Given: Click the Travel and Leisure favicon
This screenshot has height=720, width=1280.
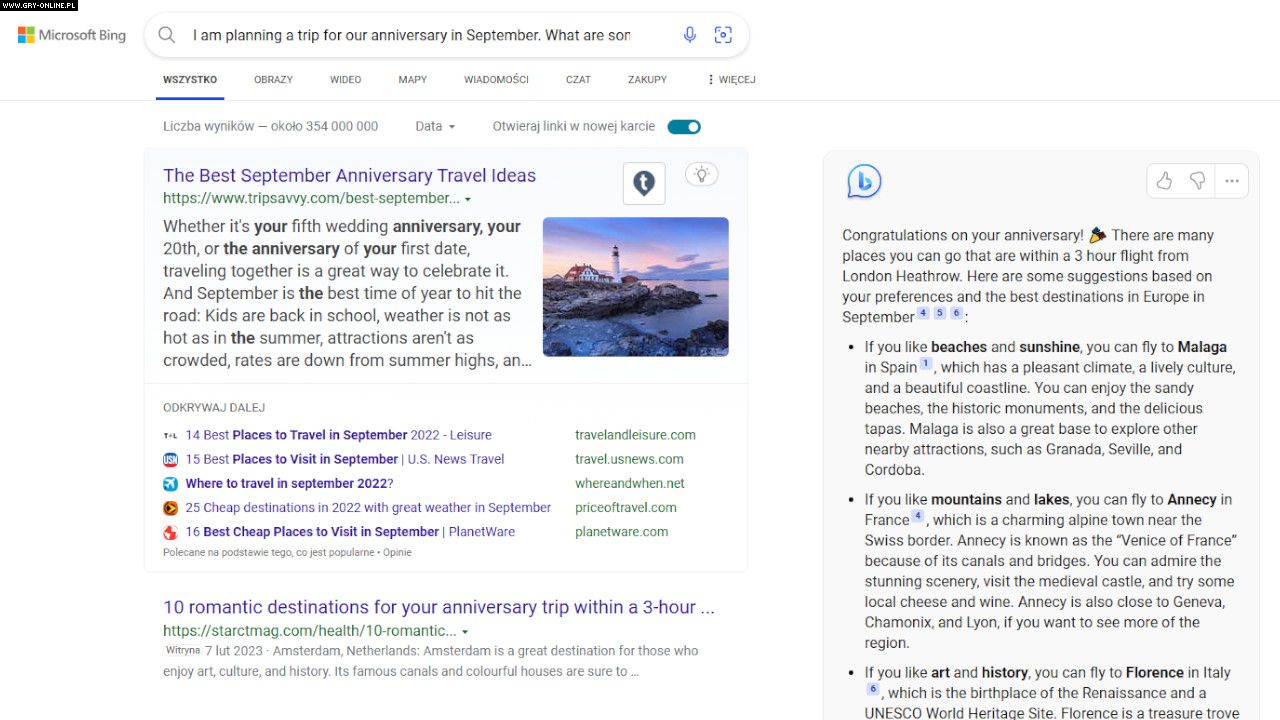Looking at the screenshot, I should click(170, 435).
